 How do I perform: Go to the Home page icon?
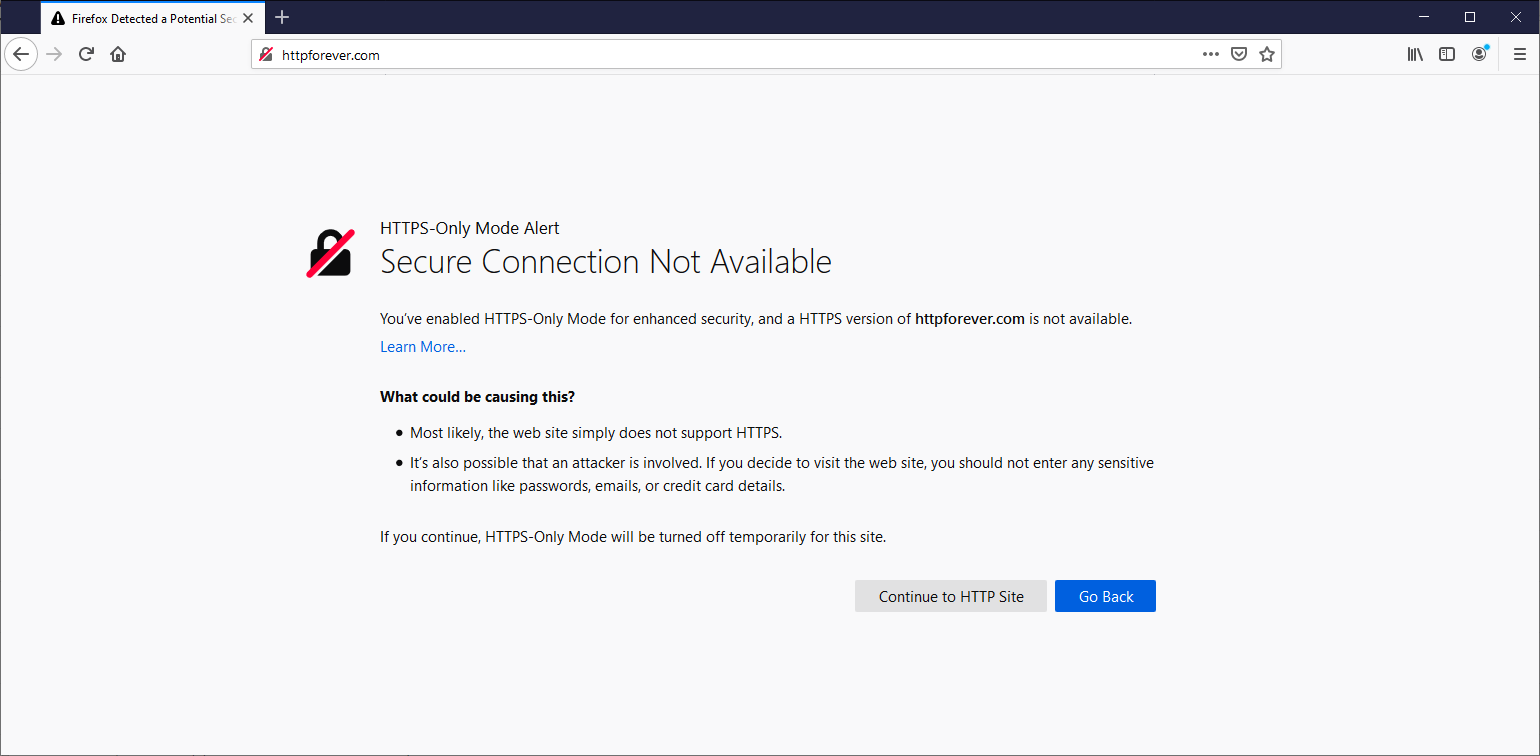[118, 54]
